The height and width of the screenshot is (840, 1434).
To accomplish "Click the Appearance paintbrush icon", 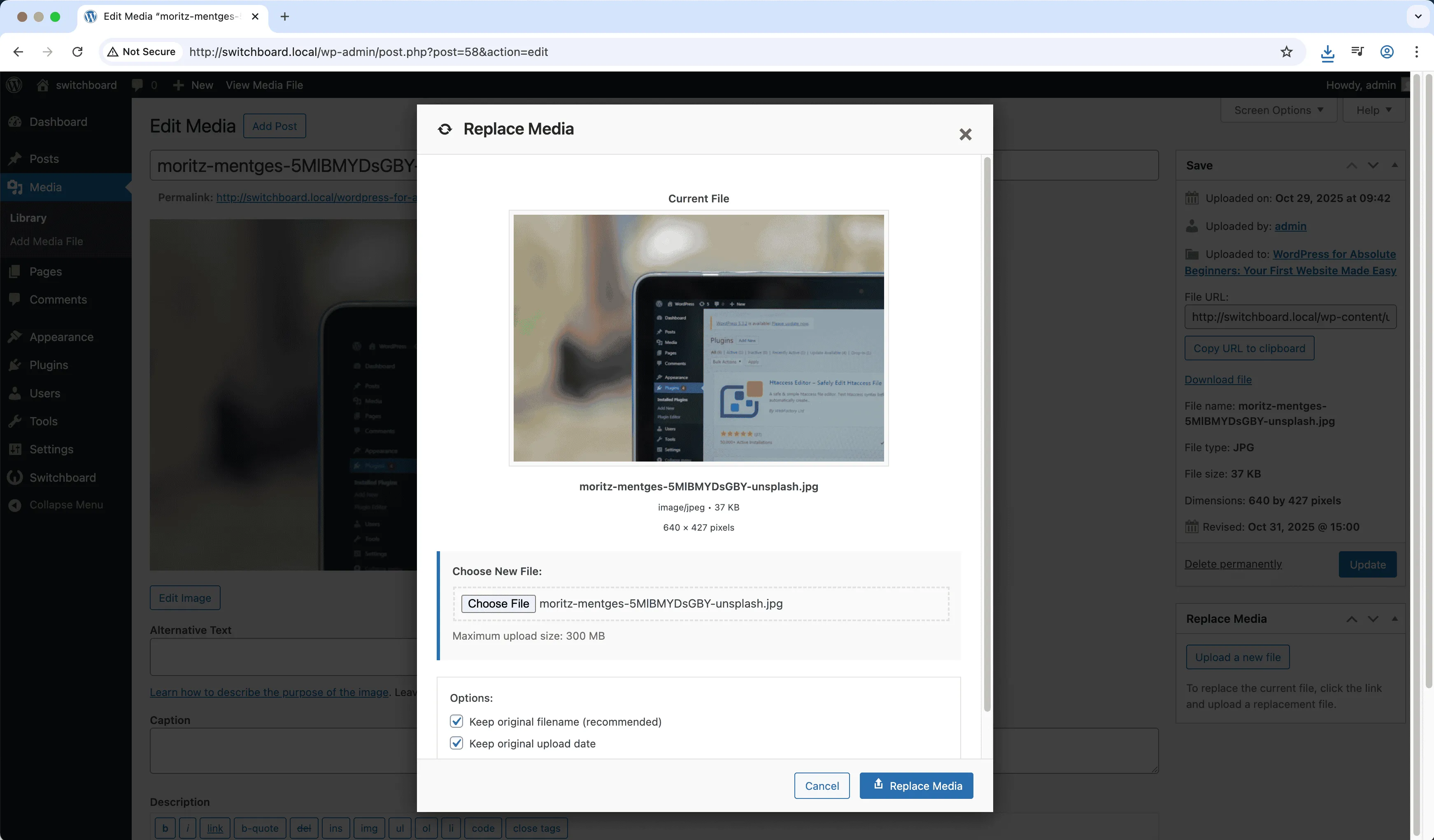I will pos(15,336).
